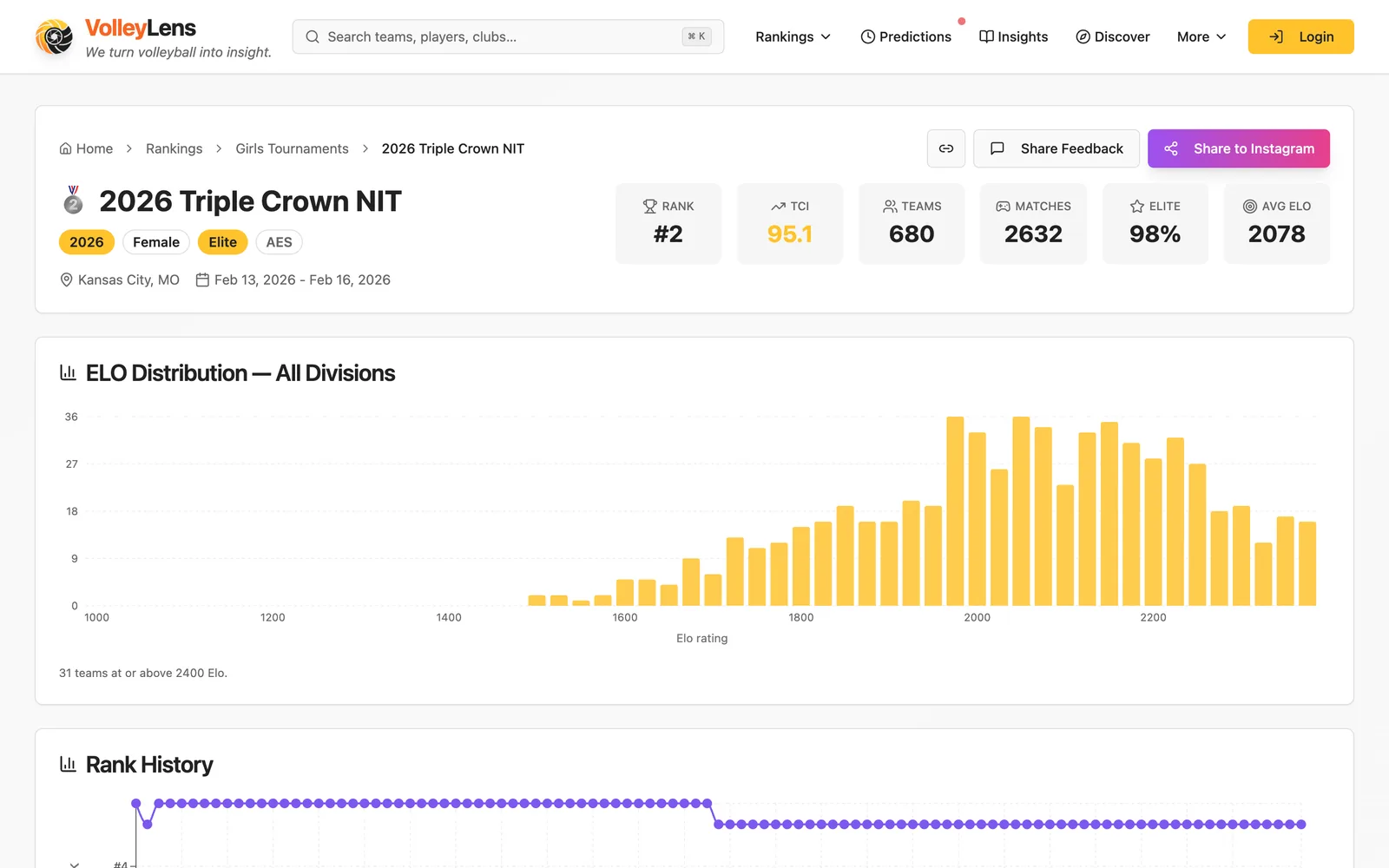The width and height of the screenshot is (1389, 868).
Task: Click the target icon in AVG ELO card
Action: coord(1250,206)
